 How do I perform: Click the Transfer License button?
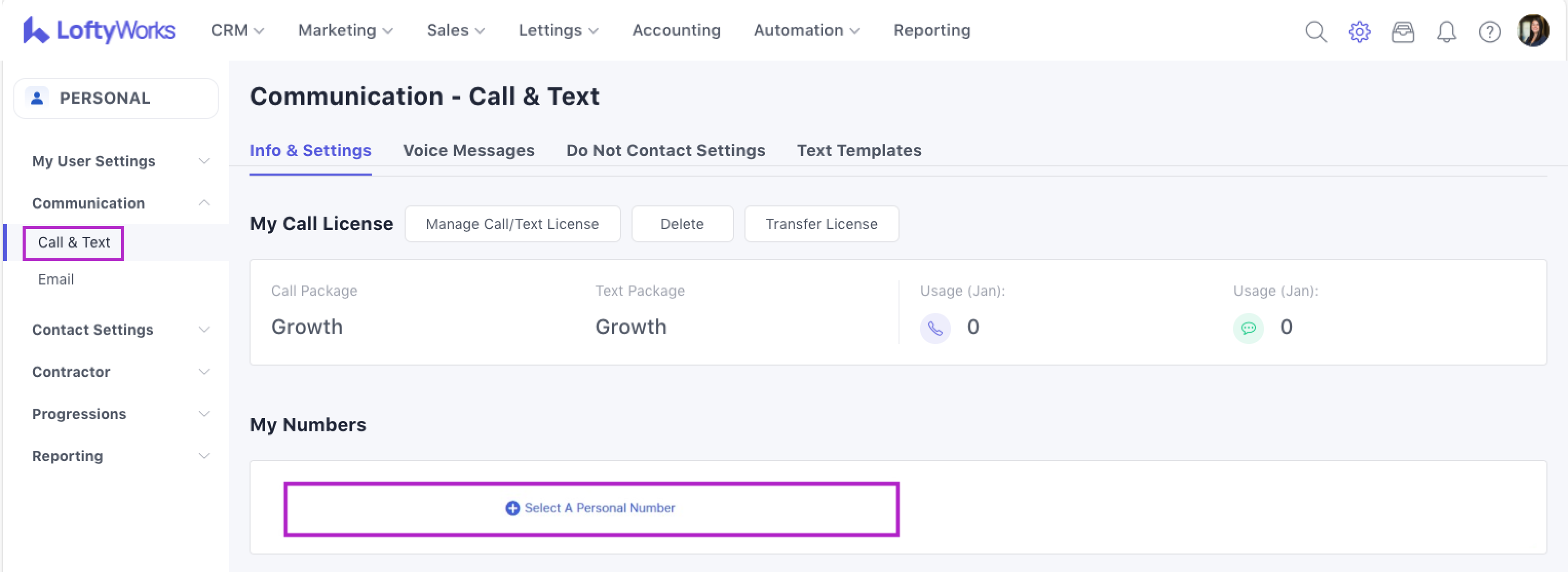point(821,224)
